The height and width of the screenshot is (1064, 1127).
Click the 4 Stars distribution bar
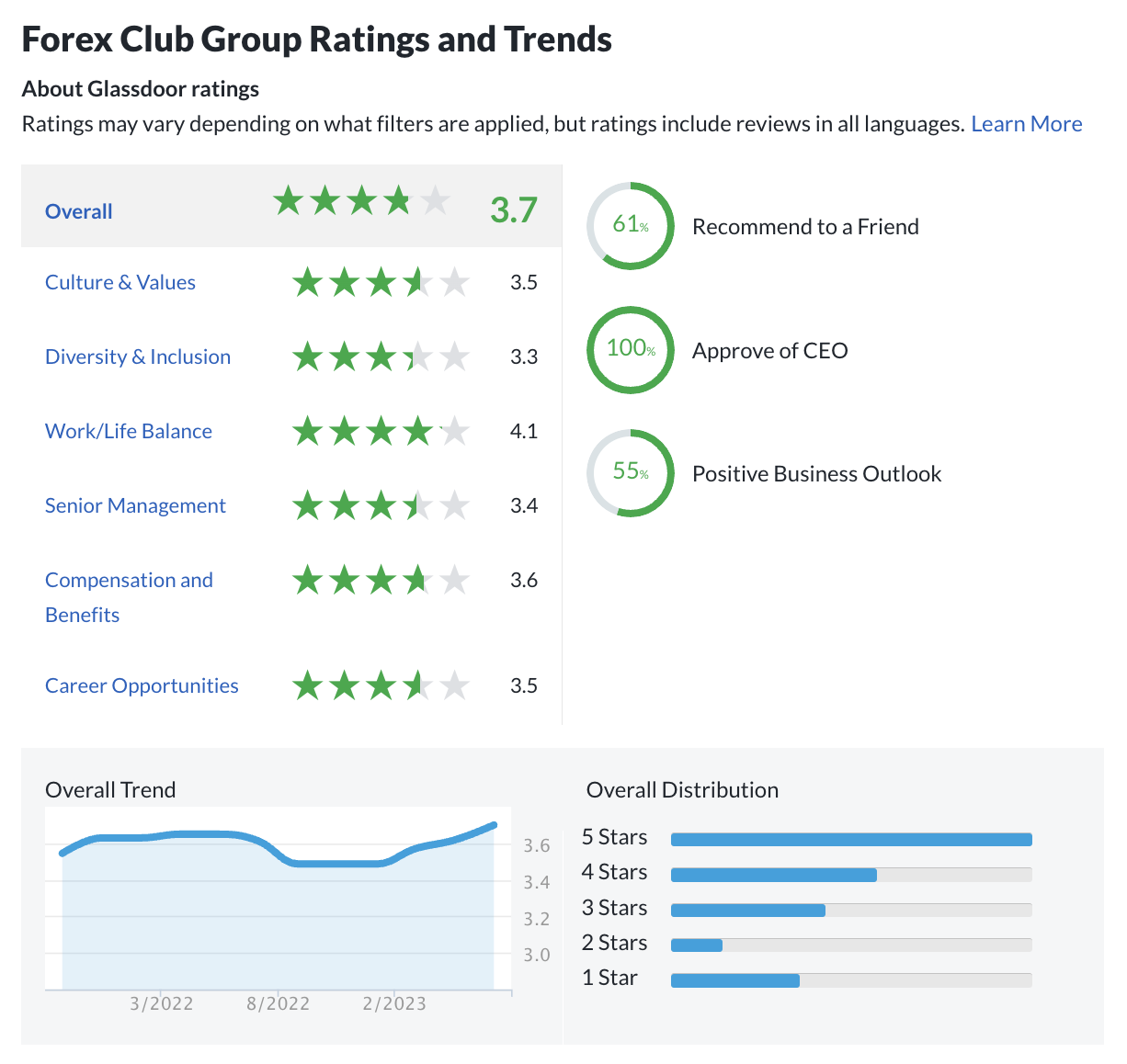coord(851,875)
